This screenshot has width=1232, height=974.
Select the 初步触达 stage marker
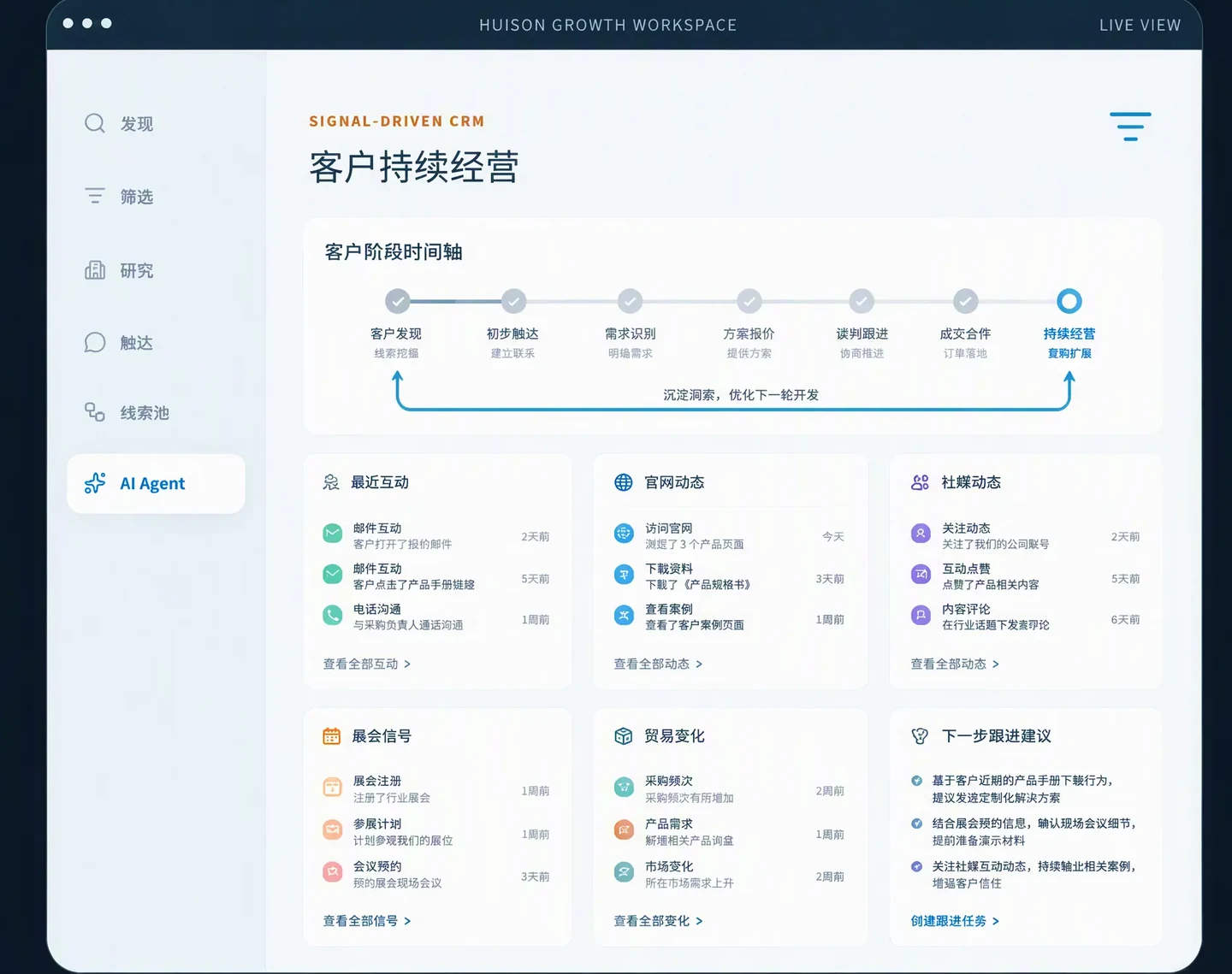(513, 301)
